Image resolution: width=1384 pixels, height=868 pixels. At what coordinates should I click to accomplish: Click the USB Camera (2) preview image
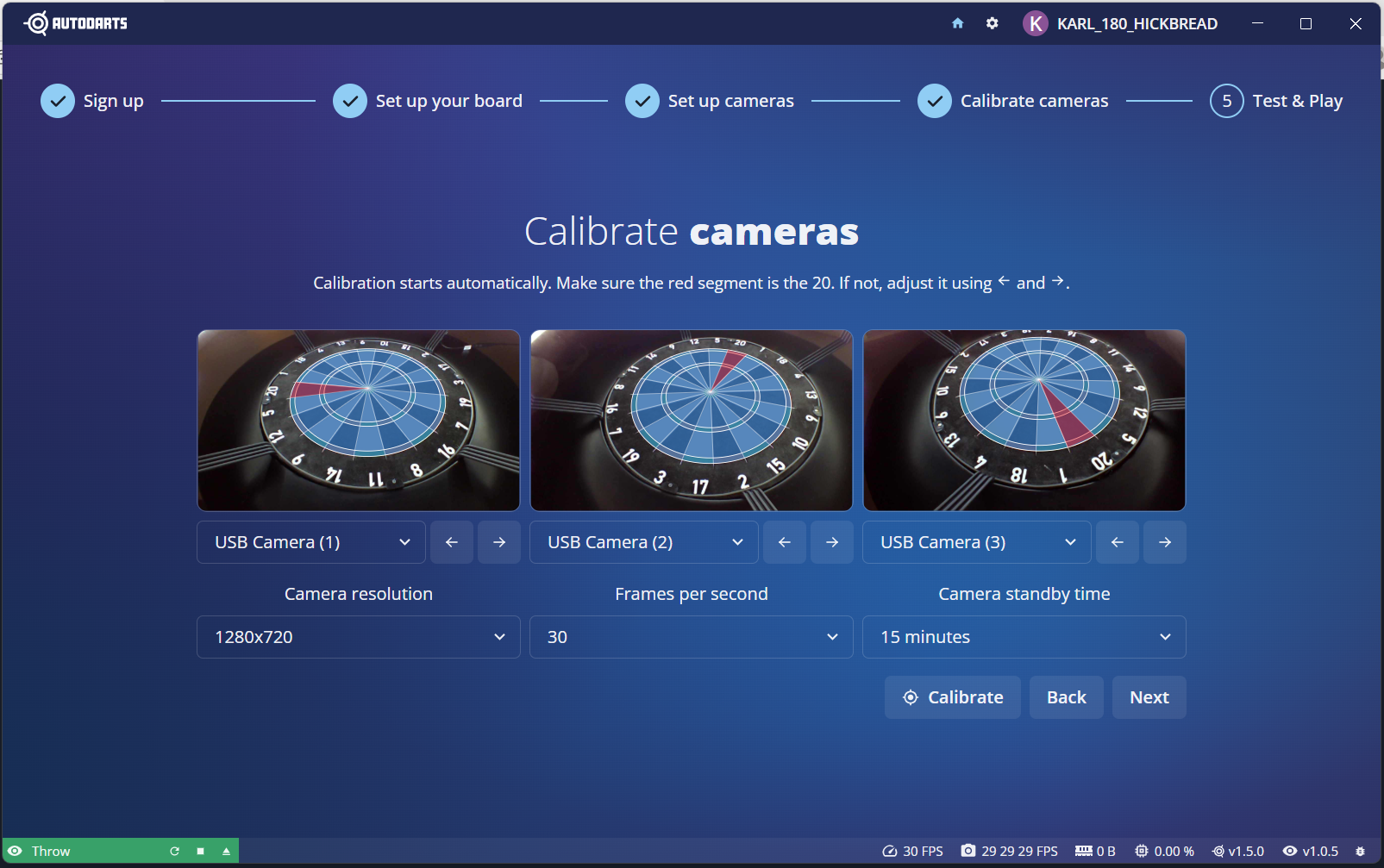(x=691, y=420)
